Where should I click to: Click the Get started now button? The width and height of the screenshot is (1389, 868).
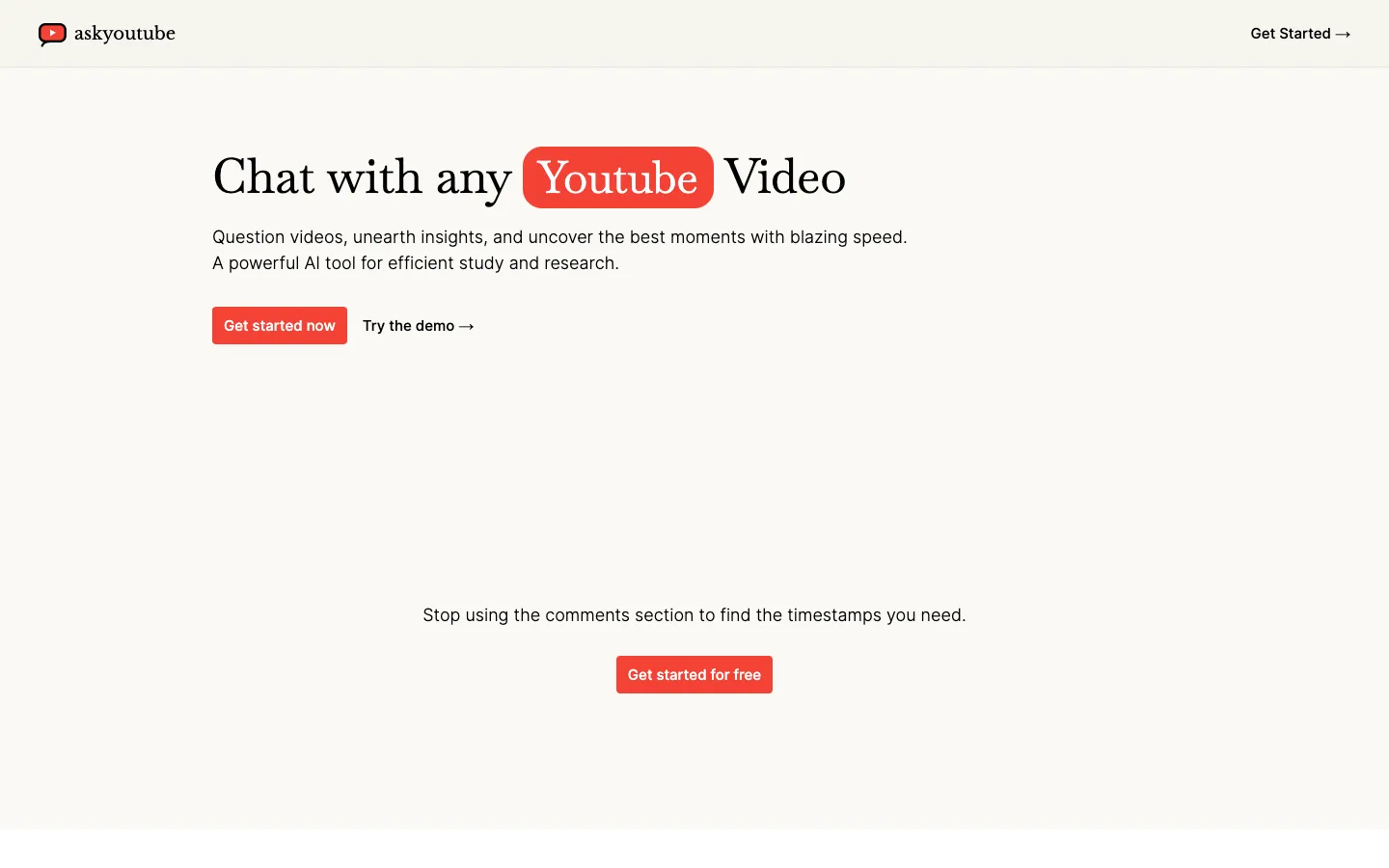(280, 326)
